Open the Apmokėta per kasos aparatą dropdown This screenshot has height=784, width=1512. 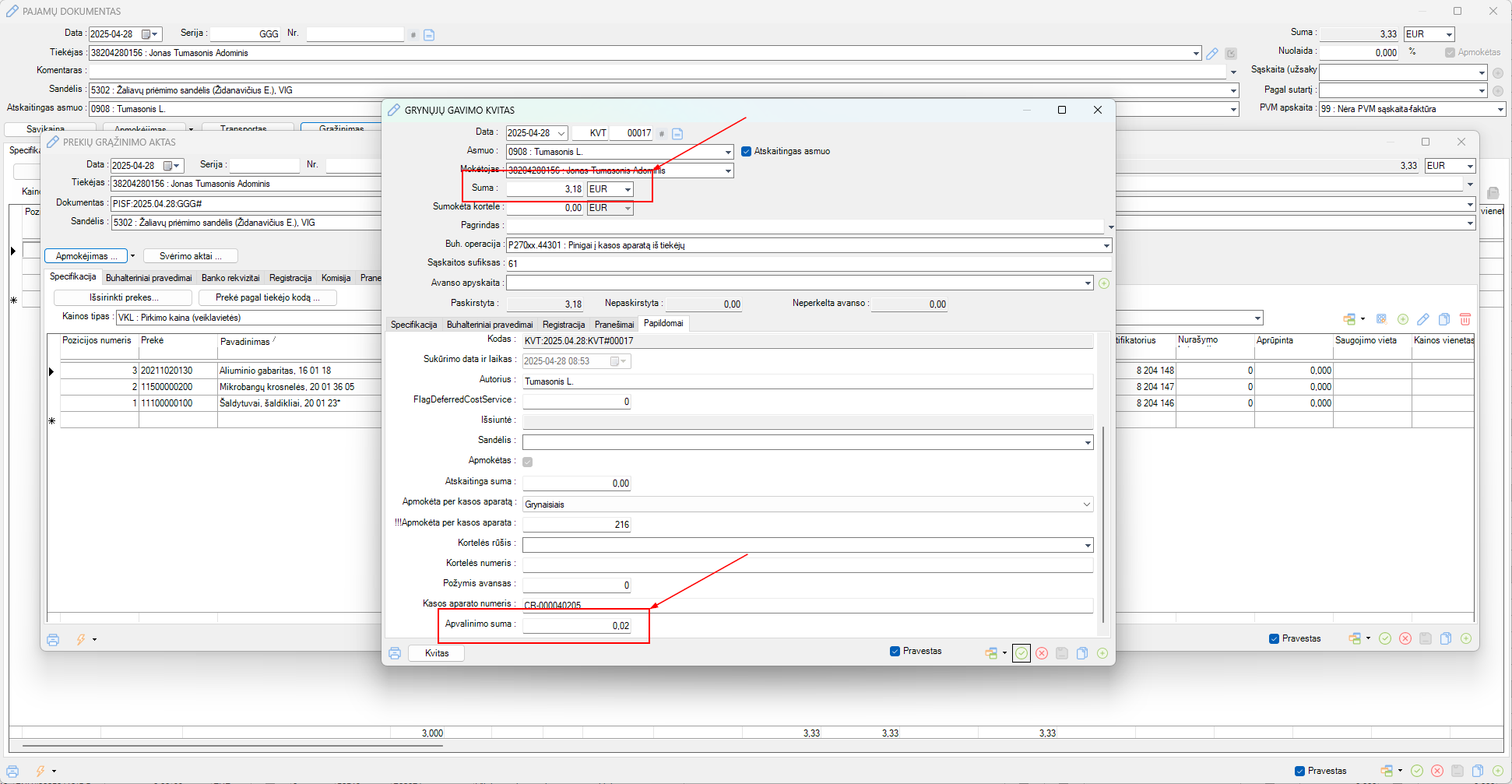coord(1087,505)
